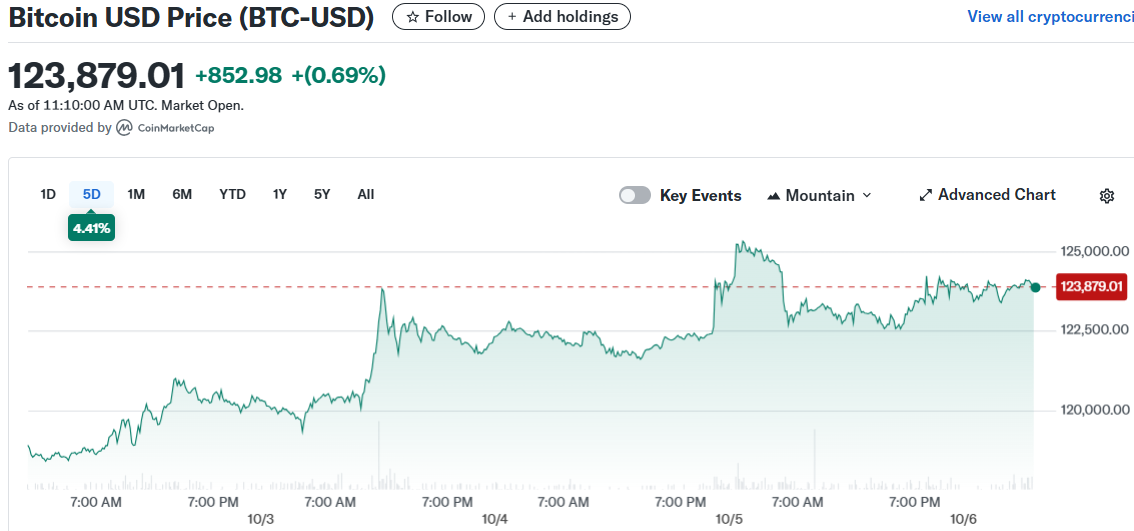Switch to the 6M range
Image resolution: width=1134 pixels, height=531 pixels.
coord(182,194)
